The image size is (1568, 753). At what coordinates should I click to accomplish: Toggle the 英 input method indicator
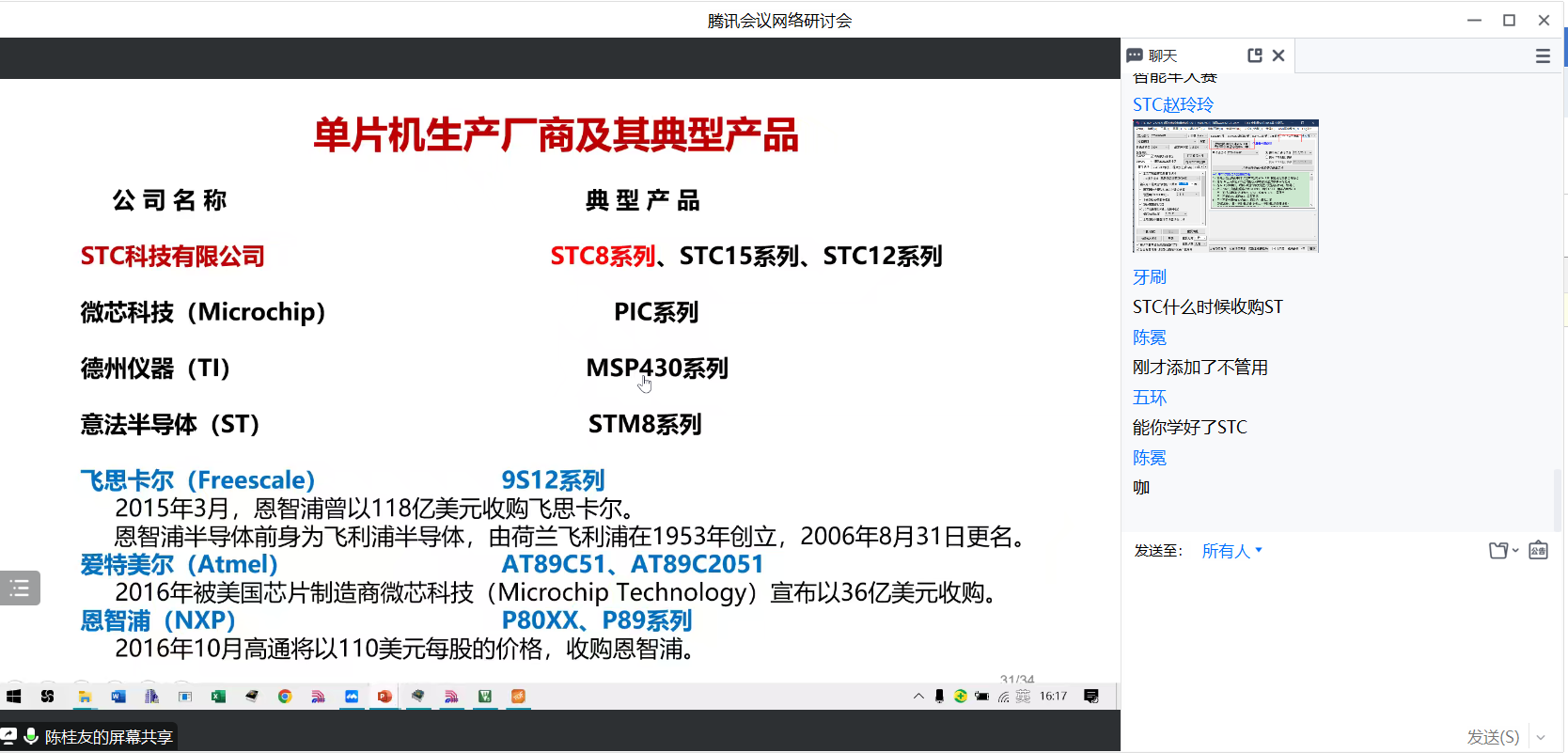pyautogui.click(x=1023, y=697)
